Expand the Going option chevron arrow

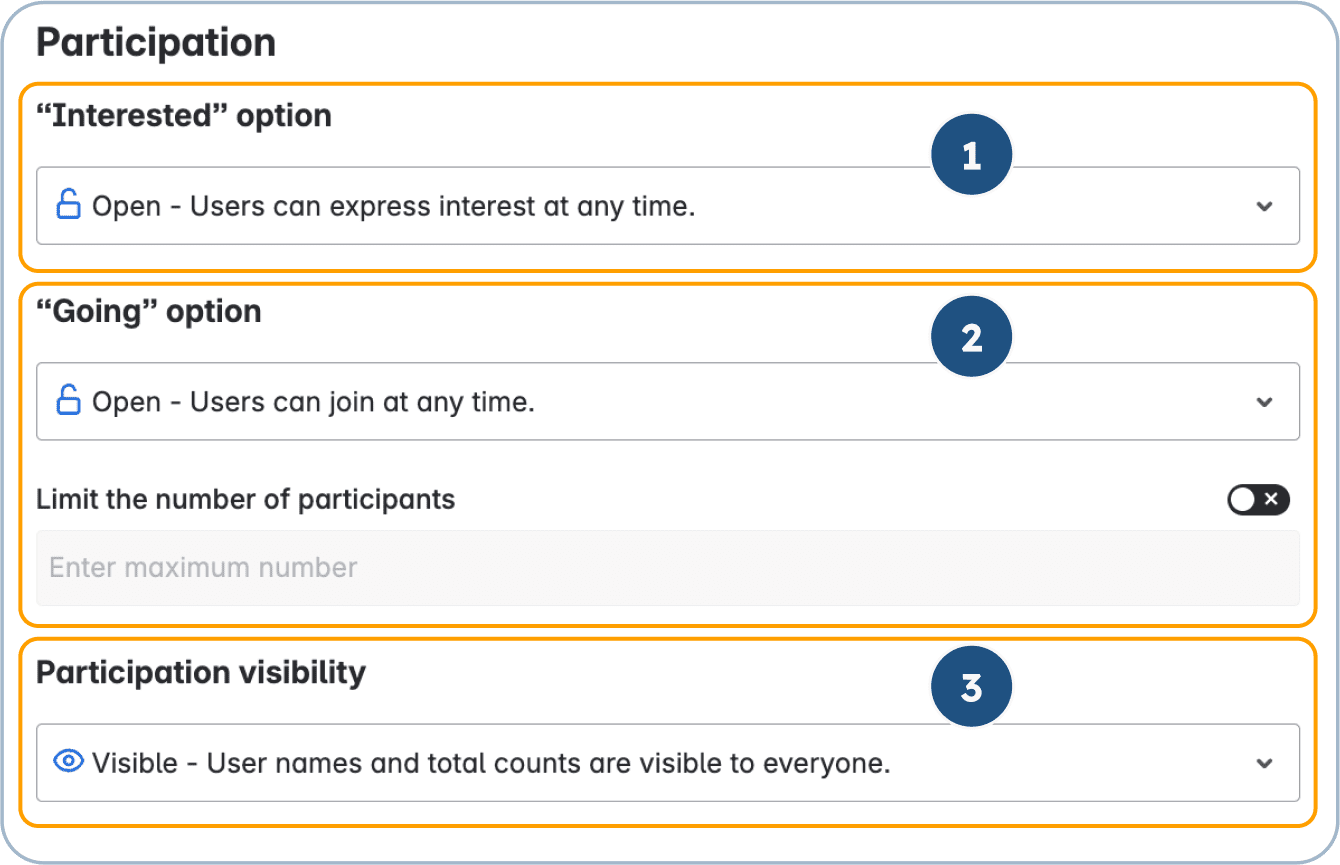coord(1264,402)
